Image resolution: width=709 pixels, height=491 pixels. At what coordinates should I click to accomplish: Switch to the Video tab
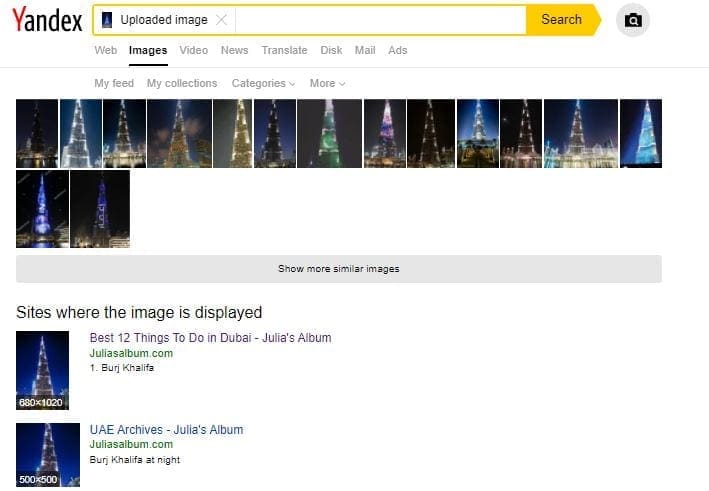[x=194, y=50]
